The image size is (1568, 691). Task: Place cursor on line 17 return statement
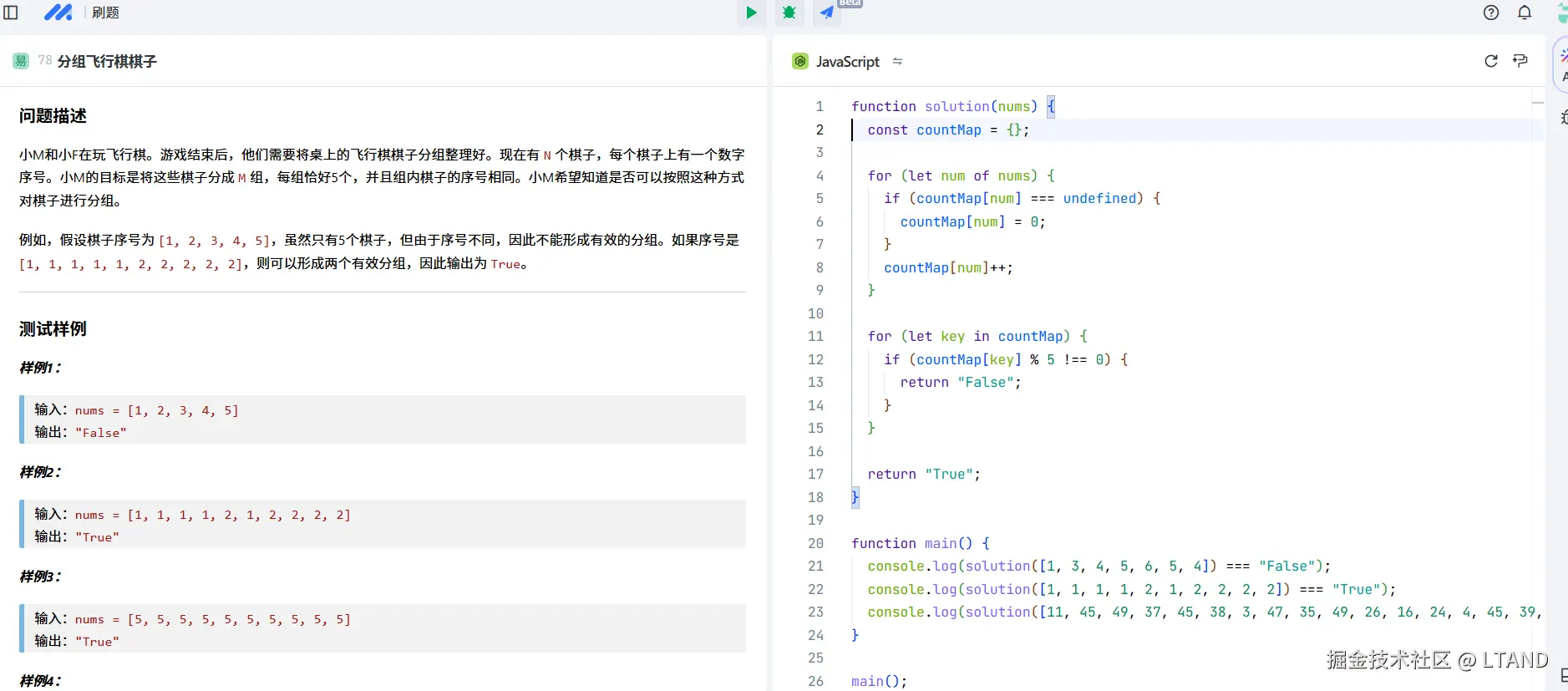pyautogui.click(x=923, y=474)
